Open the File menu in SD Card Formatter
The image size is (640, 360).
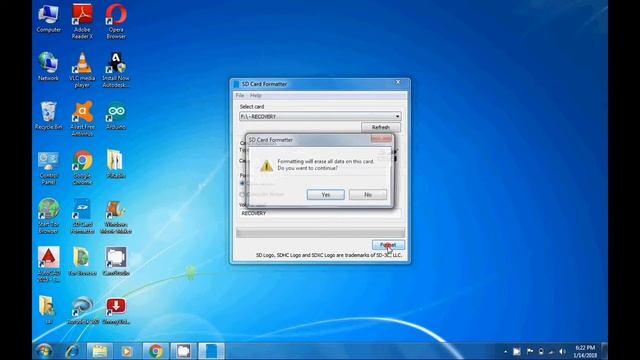[x=240, y=96]
